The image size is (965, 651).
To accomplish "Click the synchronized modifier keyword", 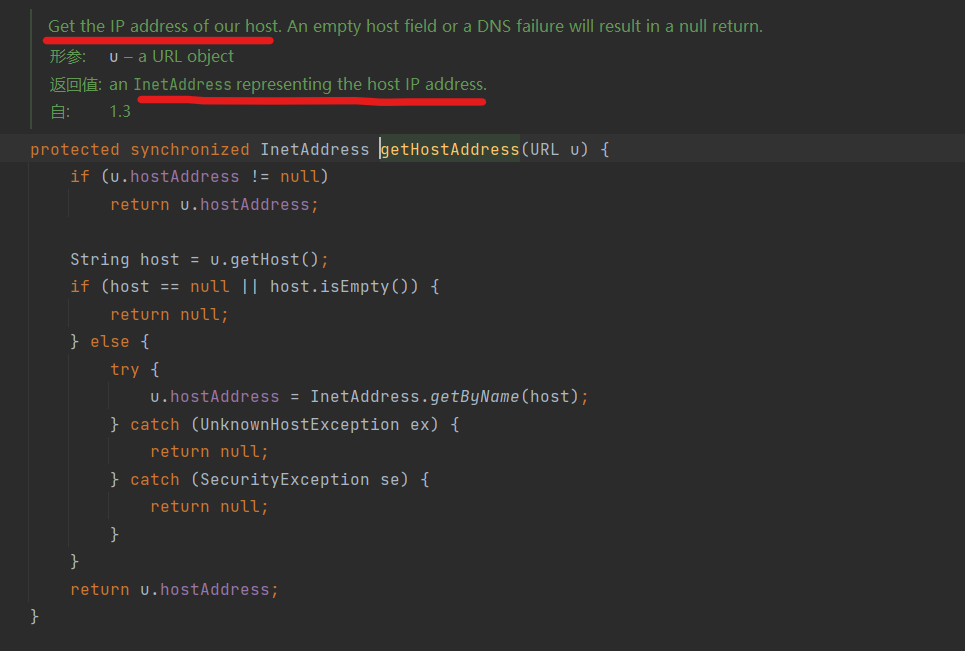I will point(189,149).
